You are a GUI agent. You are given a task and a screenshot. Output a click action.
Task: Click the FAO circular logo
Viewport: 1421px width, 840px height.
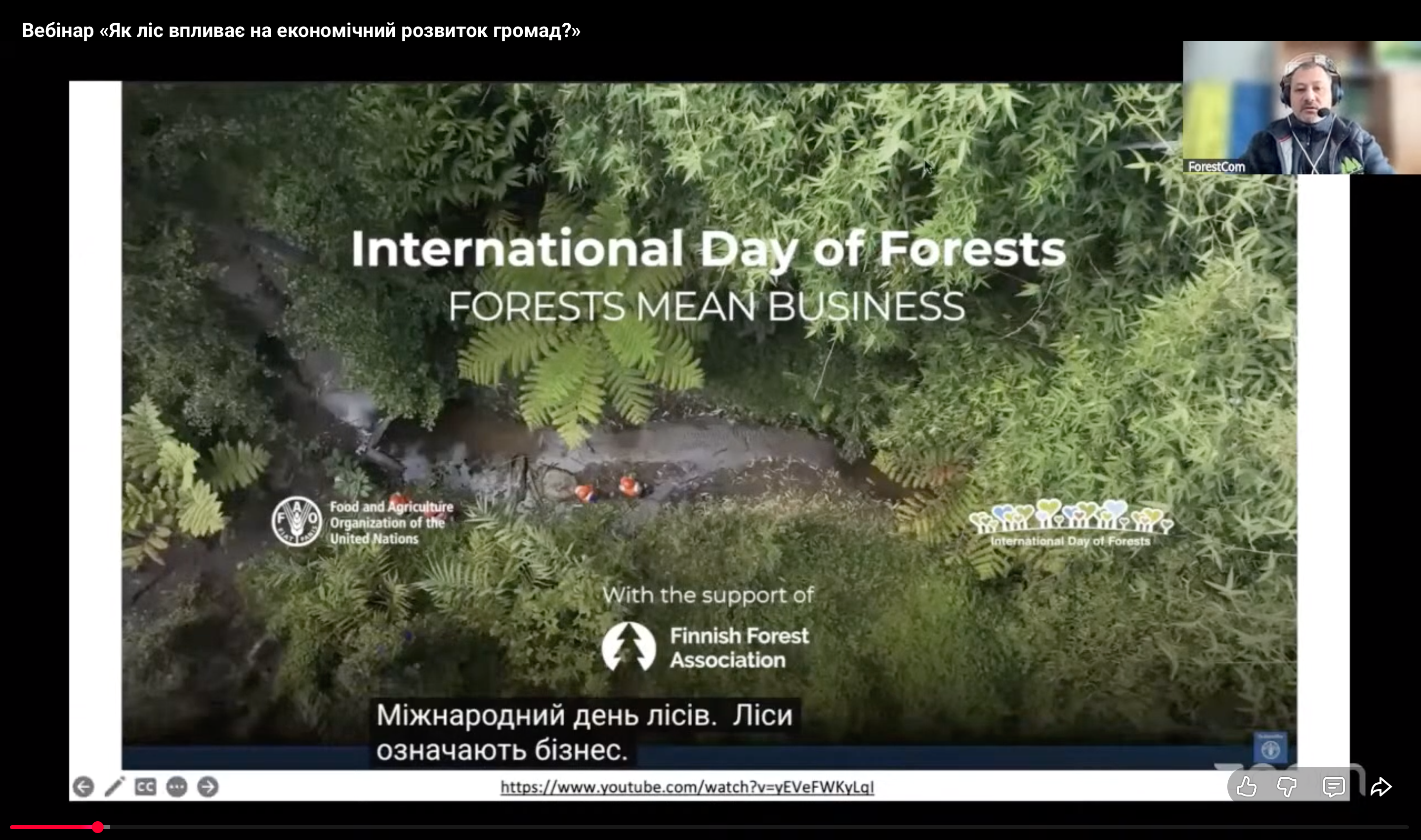click(x=297, y=521)
